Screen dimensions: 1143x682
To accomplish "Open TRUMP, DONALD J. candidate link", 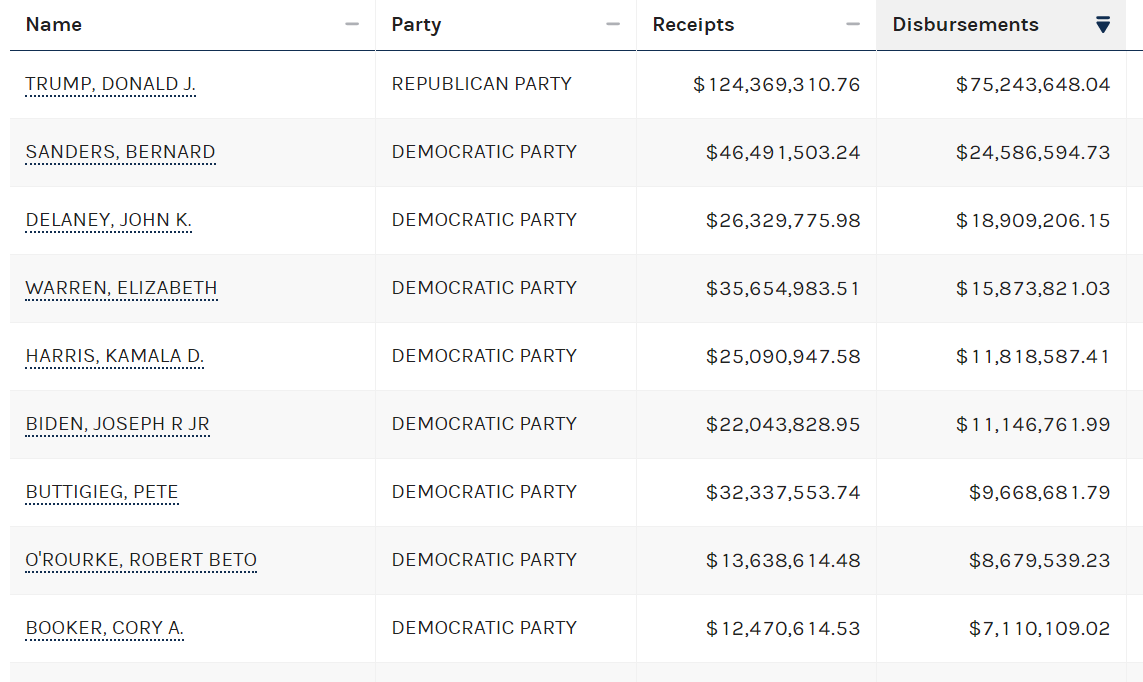I will point(111,84).
